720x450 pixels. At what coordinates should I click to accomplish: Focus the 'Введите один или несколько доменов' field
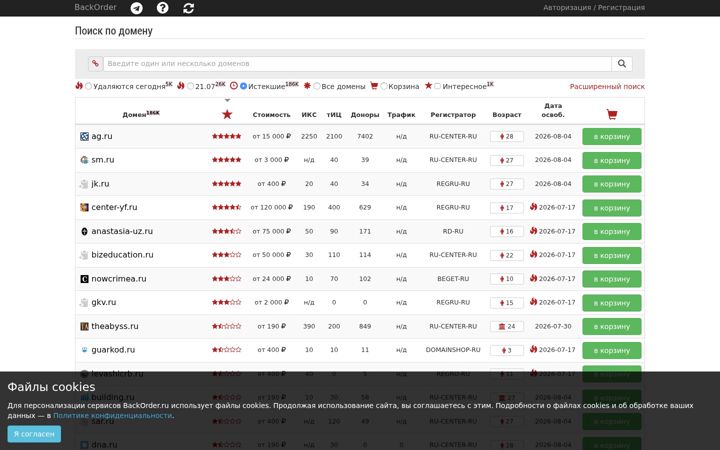(357, 64)
